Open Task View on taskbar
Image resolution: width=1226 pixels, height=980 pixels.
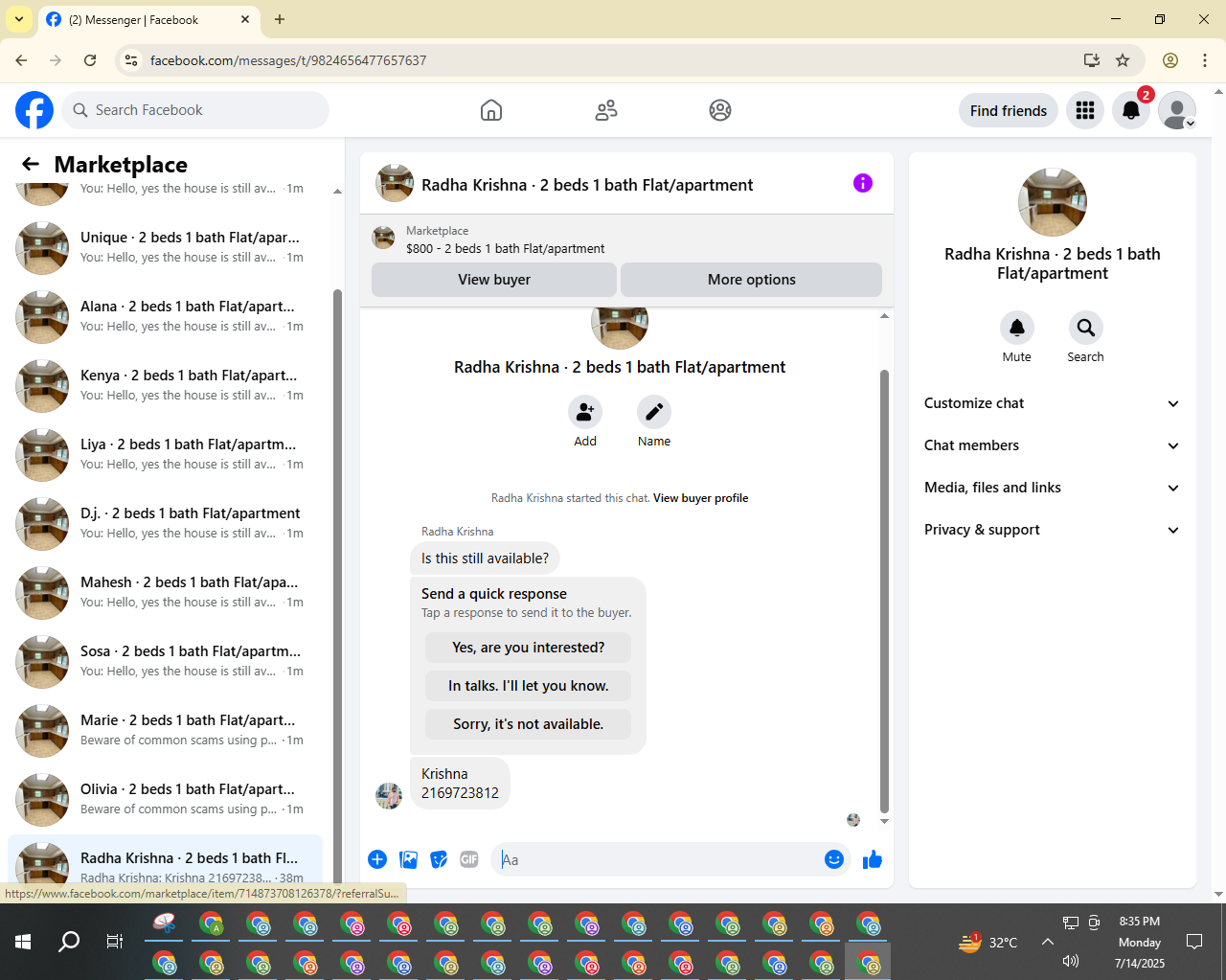pos(115,942)
